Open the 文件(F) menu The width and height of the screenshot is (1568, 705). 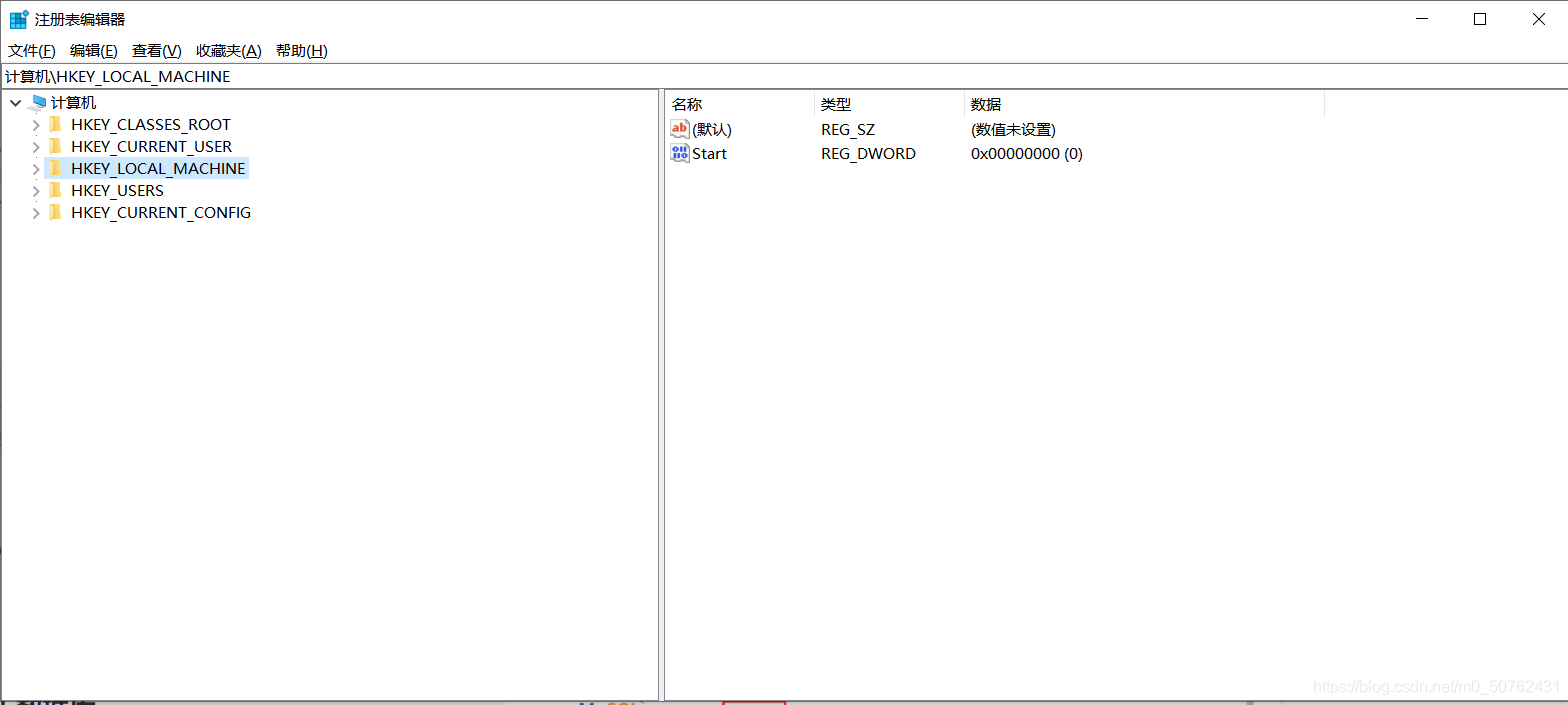coord(32,51)
